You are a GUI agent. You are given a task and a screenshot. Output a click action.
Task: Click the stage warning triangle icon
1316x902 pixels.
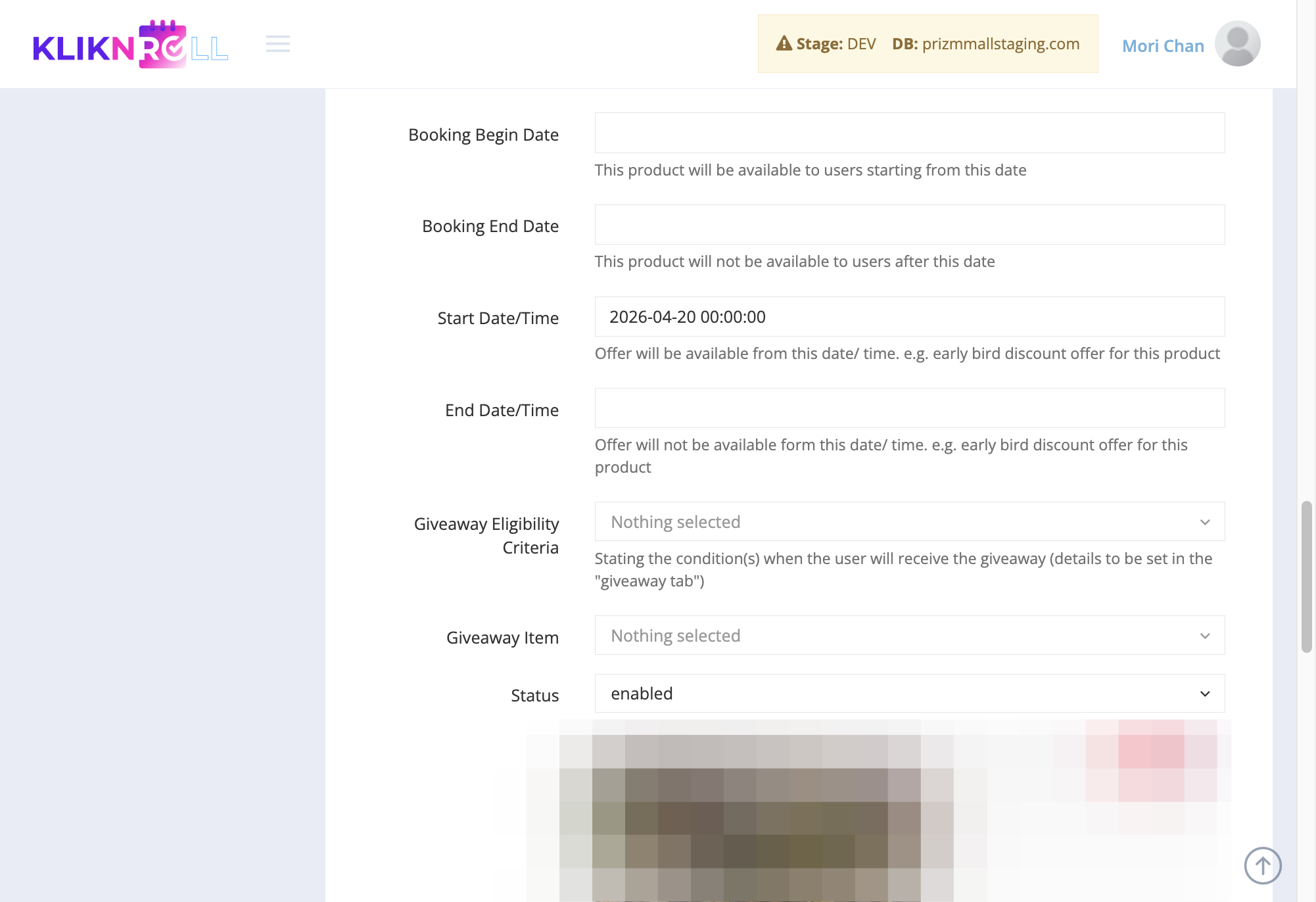pos(784,43)
